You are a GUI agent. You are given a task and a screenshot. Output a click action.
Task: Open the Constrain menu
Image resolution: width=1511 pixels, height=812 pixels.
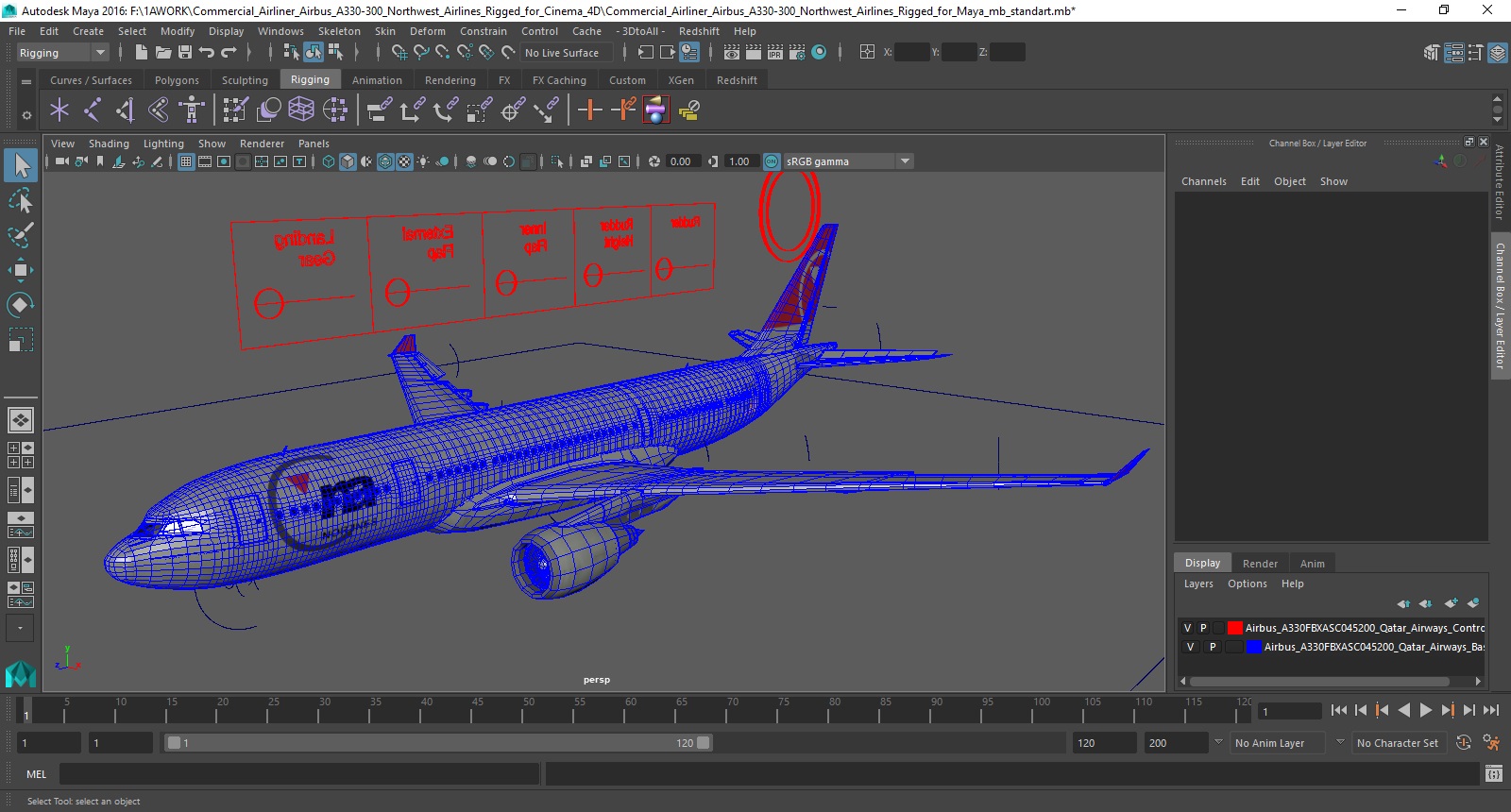point(484,31)
